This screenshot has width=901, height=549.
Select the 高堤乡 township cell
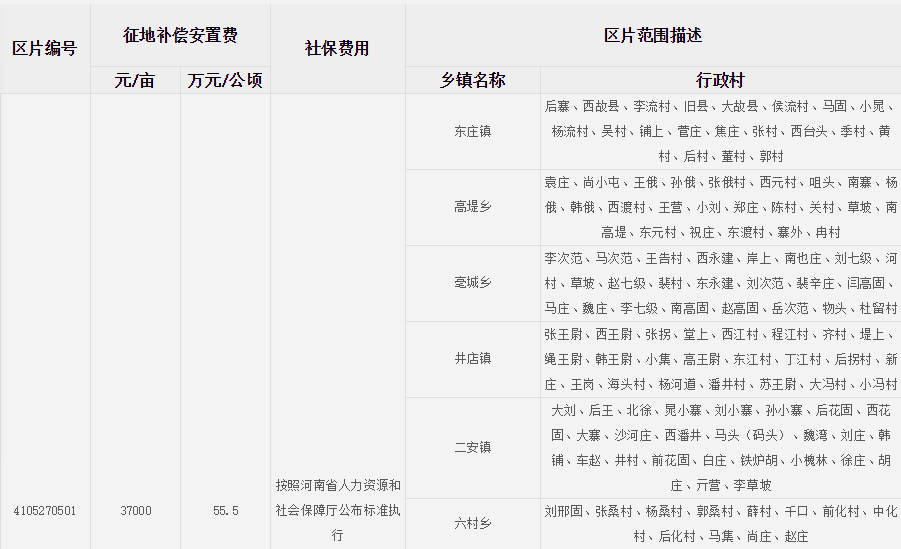[x=473, y=207]
